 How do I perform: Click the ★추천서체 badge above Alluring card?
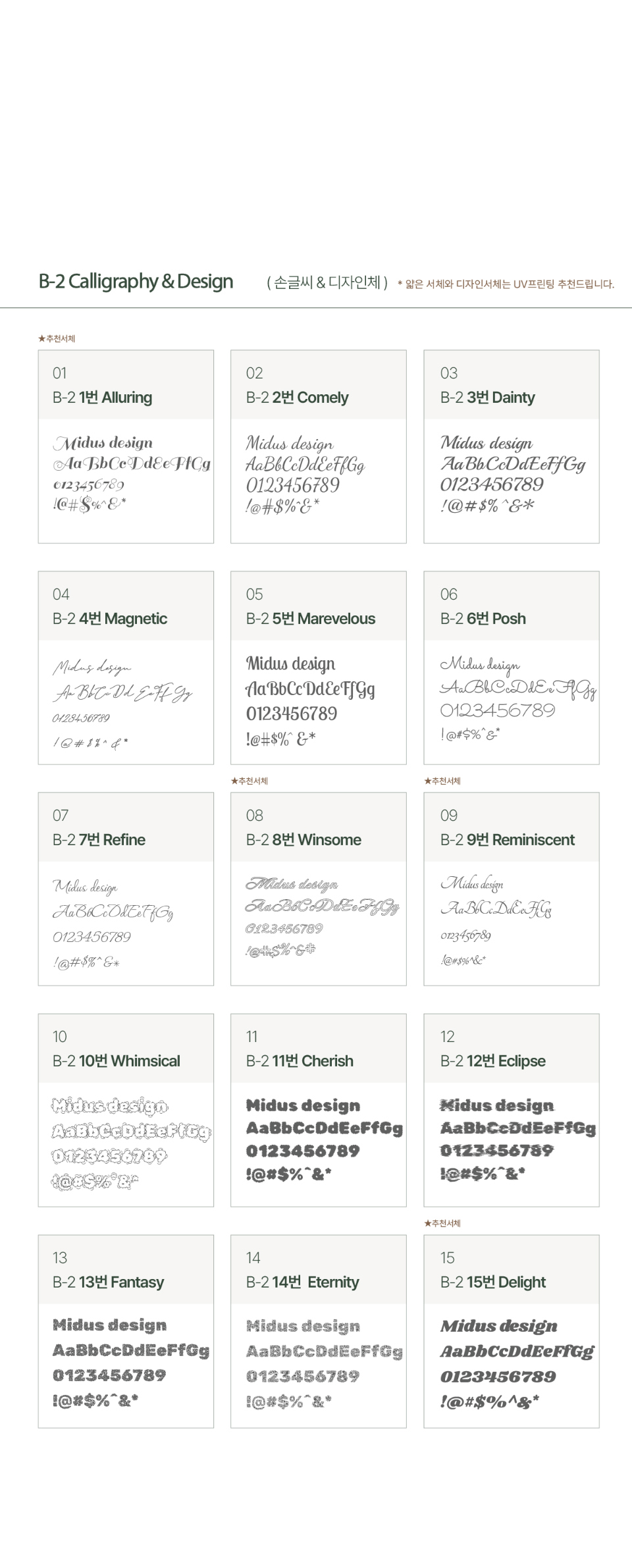coord(57,339)
